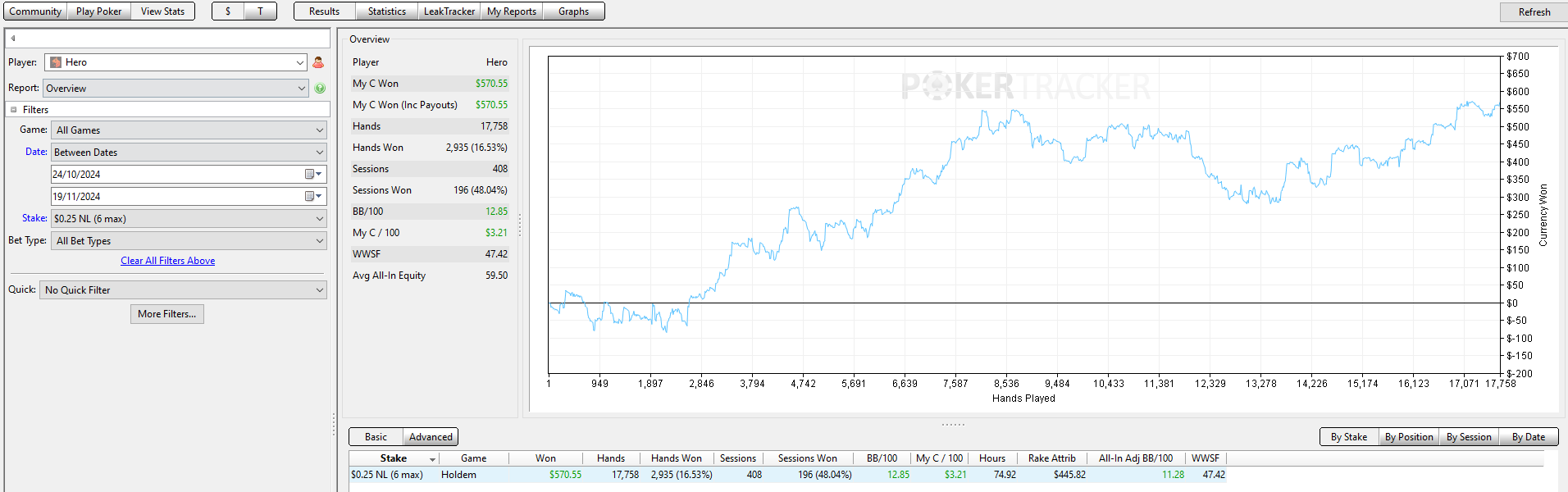Collapse the left panel arrow icon
Image resolution: width=1568 pixels, height=492 pixels.
click(x=13, y=38)
